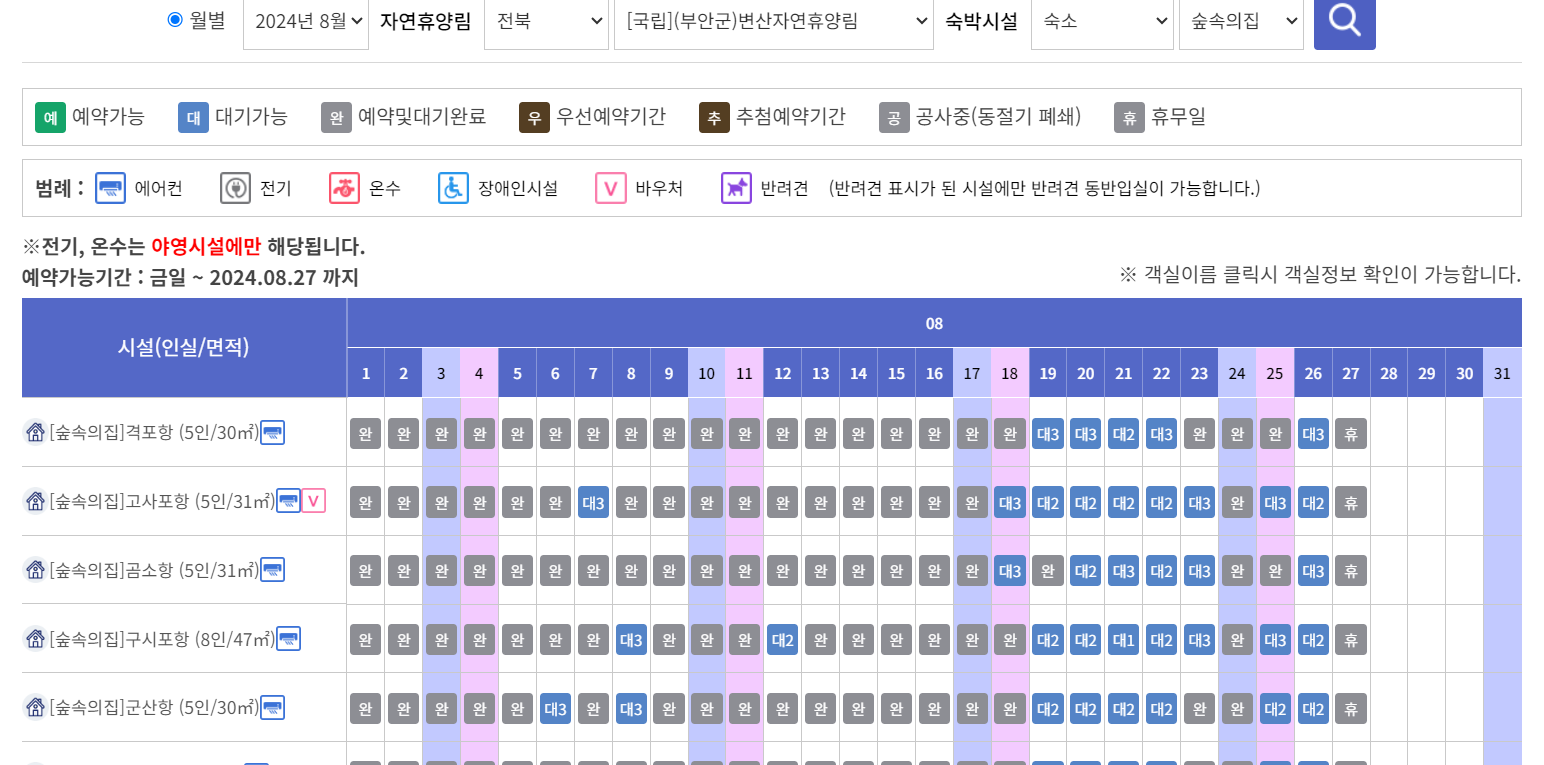Select 곰소항 waitlist 대3 on August 18

[1010, 571]
